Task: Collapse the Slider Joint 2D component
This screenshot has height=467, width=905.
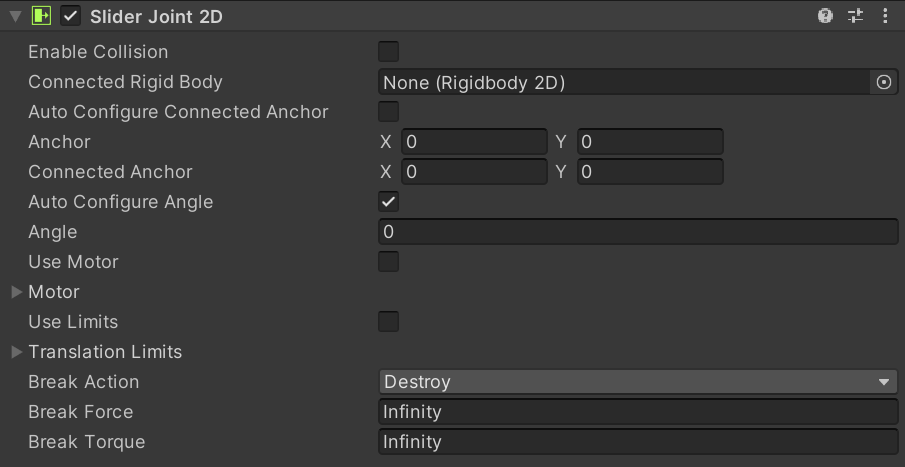Action: point(15,16)
